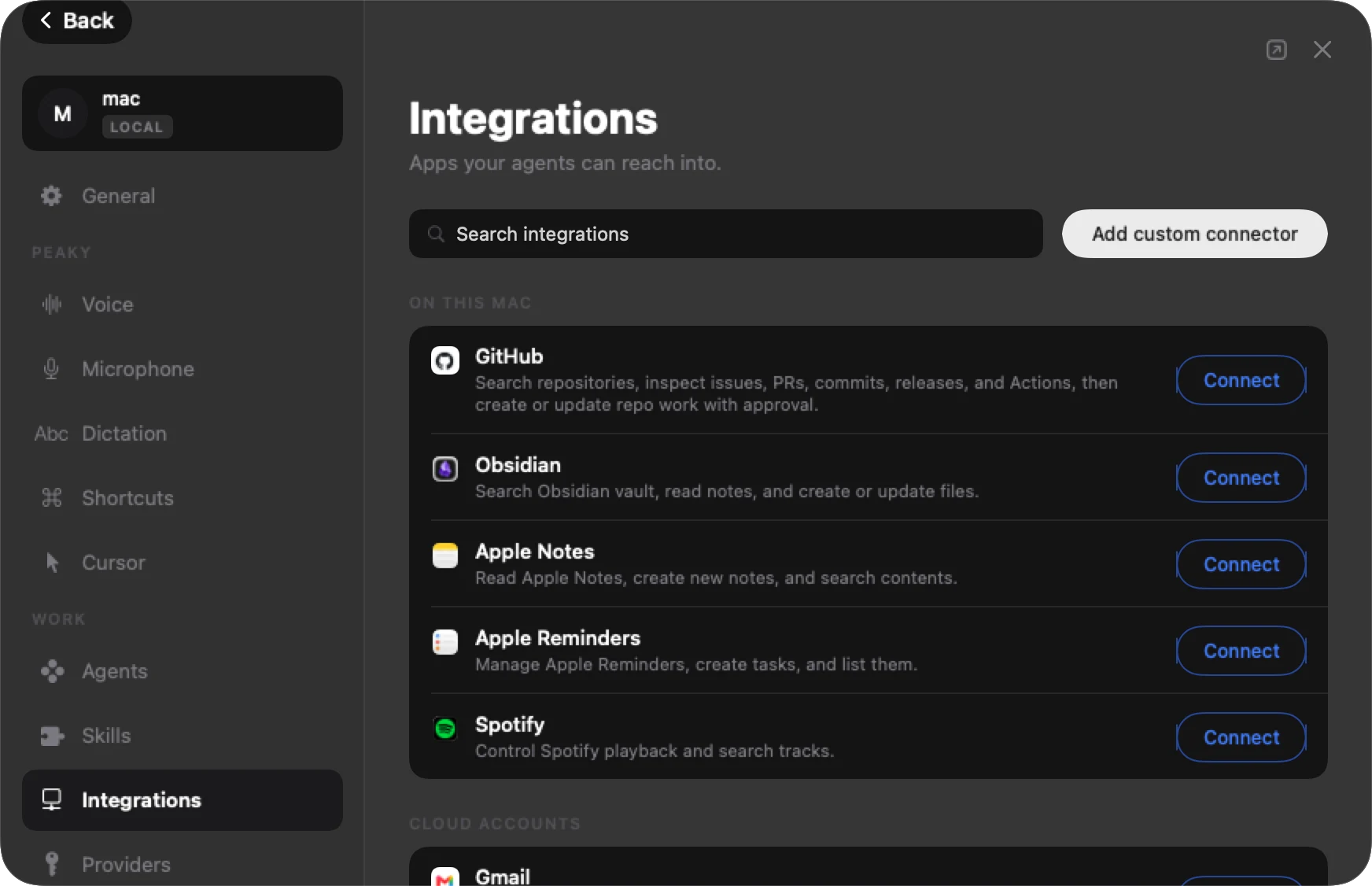Image resolution: width=1372 pixels, height=886 pixels.
Task: Switch to Microphone settings
Action: (x=183, y=369)
